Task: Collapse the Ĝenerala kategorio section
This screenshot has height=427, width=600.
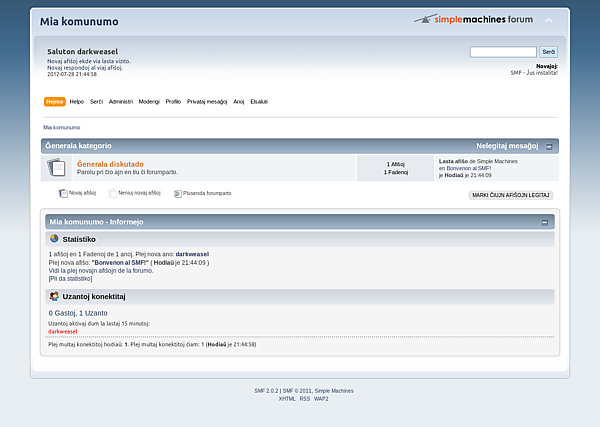Action: tap(548, 146)
